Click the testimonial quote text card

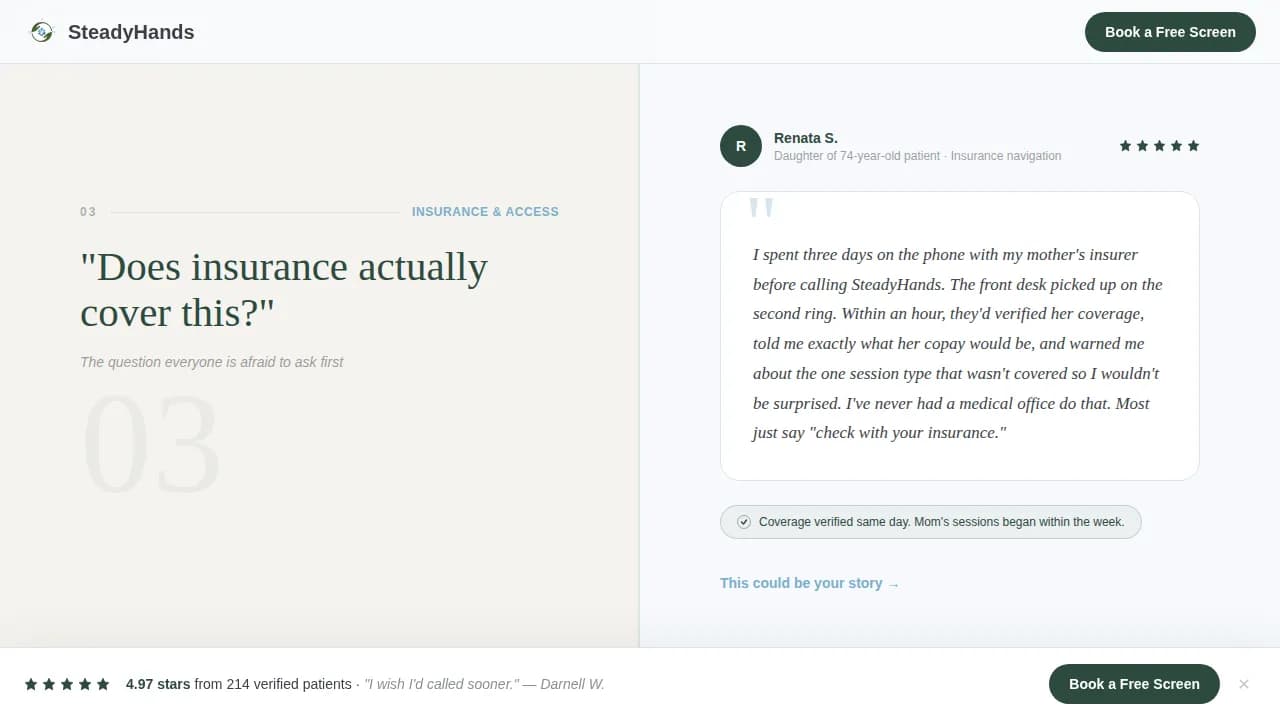click(959, 336)
